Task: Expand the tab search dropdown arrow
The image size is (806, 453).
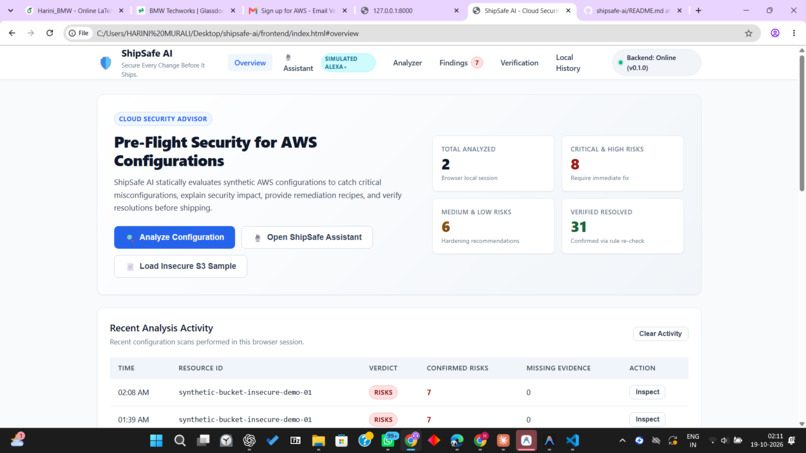Action: pos(10,10)
